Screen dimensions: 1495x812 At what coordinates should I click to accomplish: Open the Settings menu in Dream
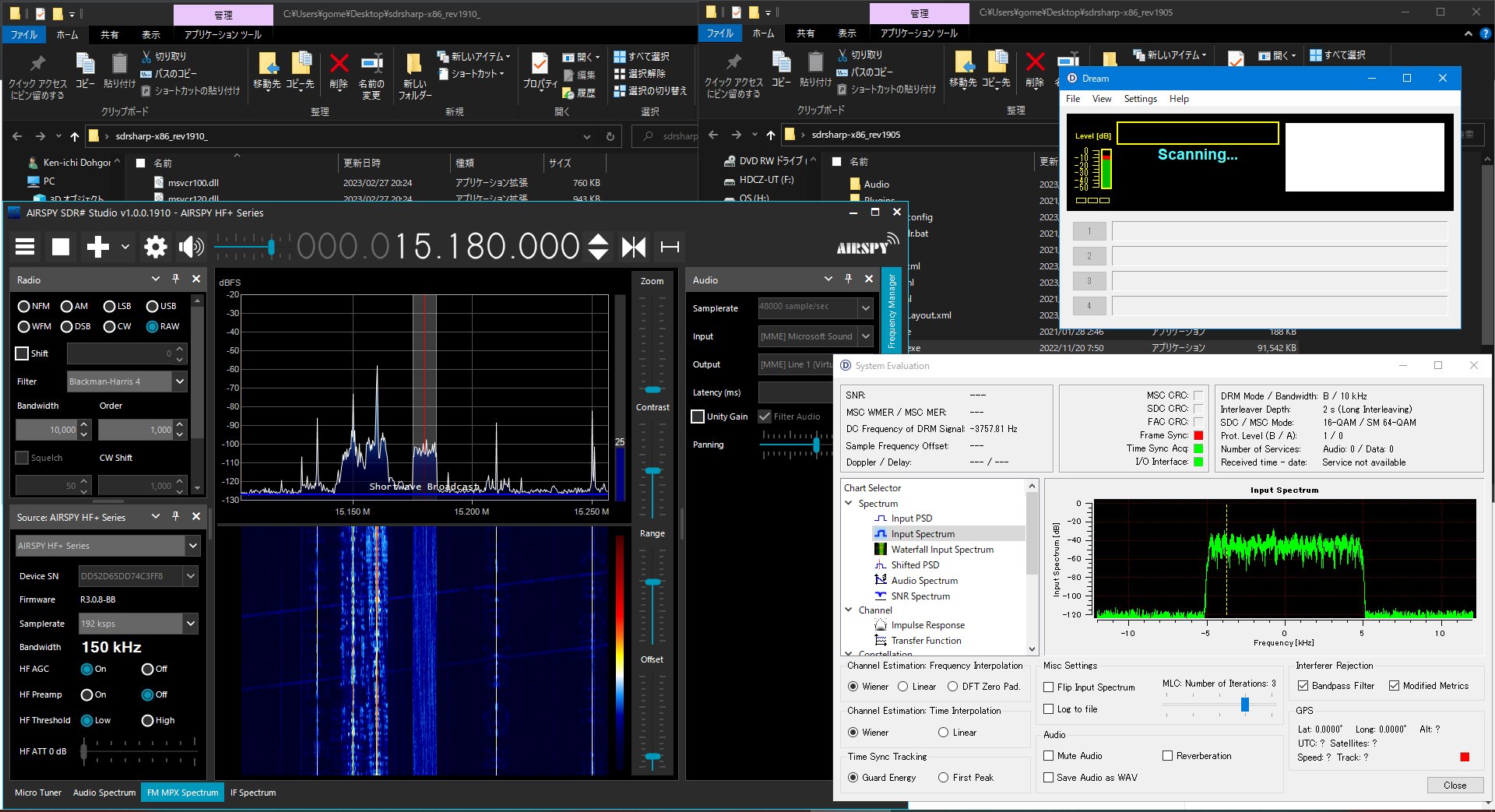1140,99
